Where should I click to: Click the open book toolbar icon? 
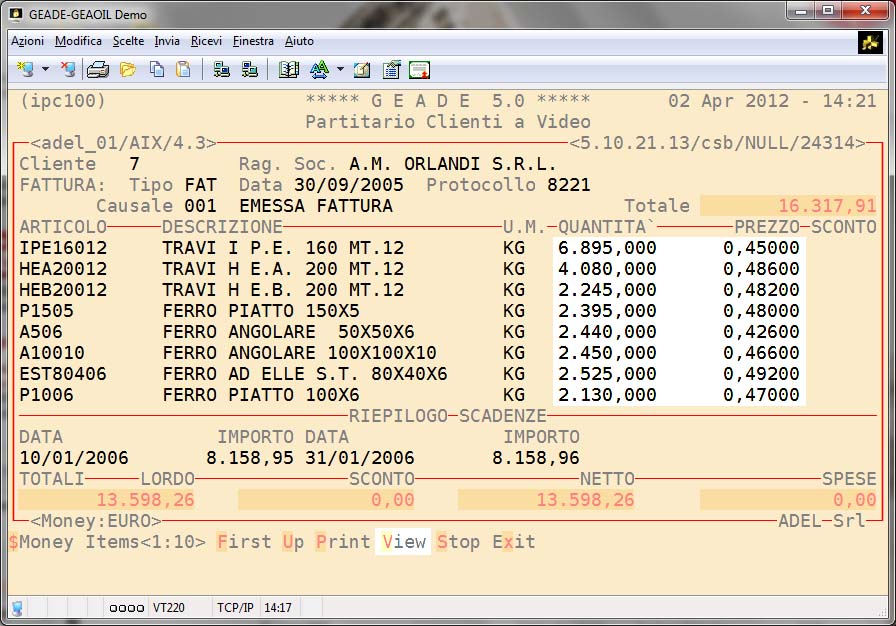pos(289,70)
